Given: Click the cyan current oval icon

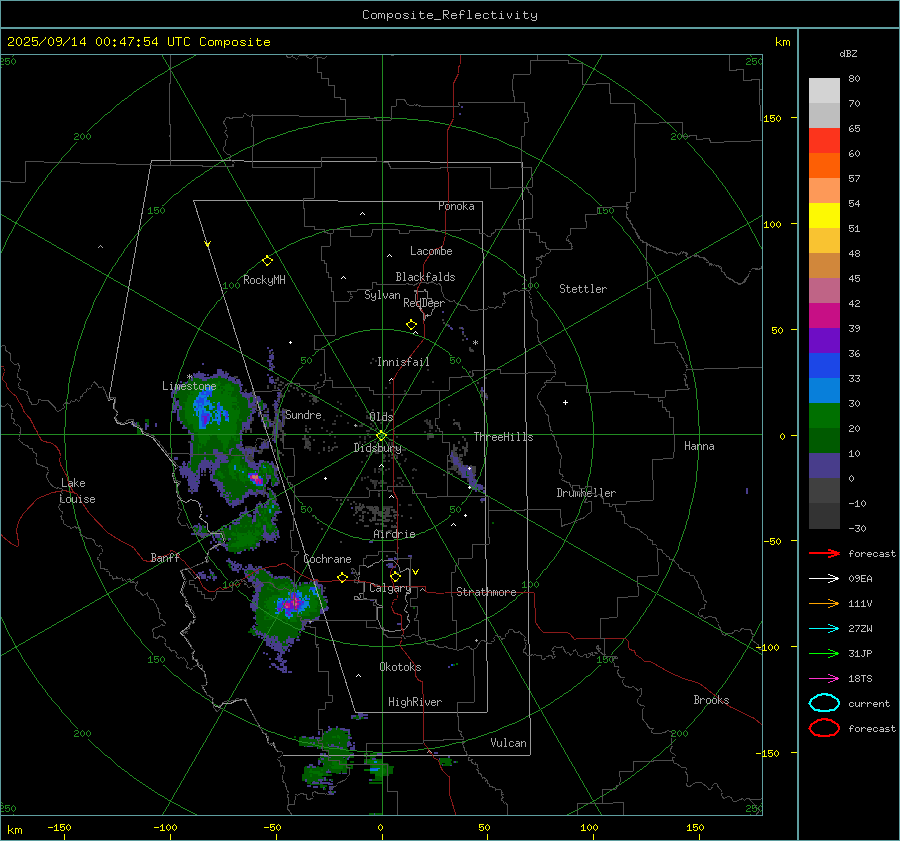Looking at the screenshot, I should click(x=824, y=703).
